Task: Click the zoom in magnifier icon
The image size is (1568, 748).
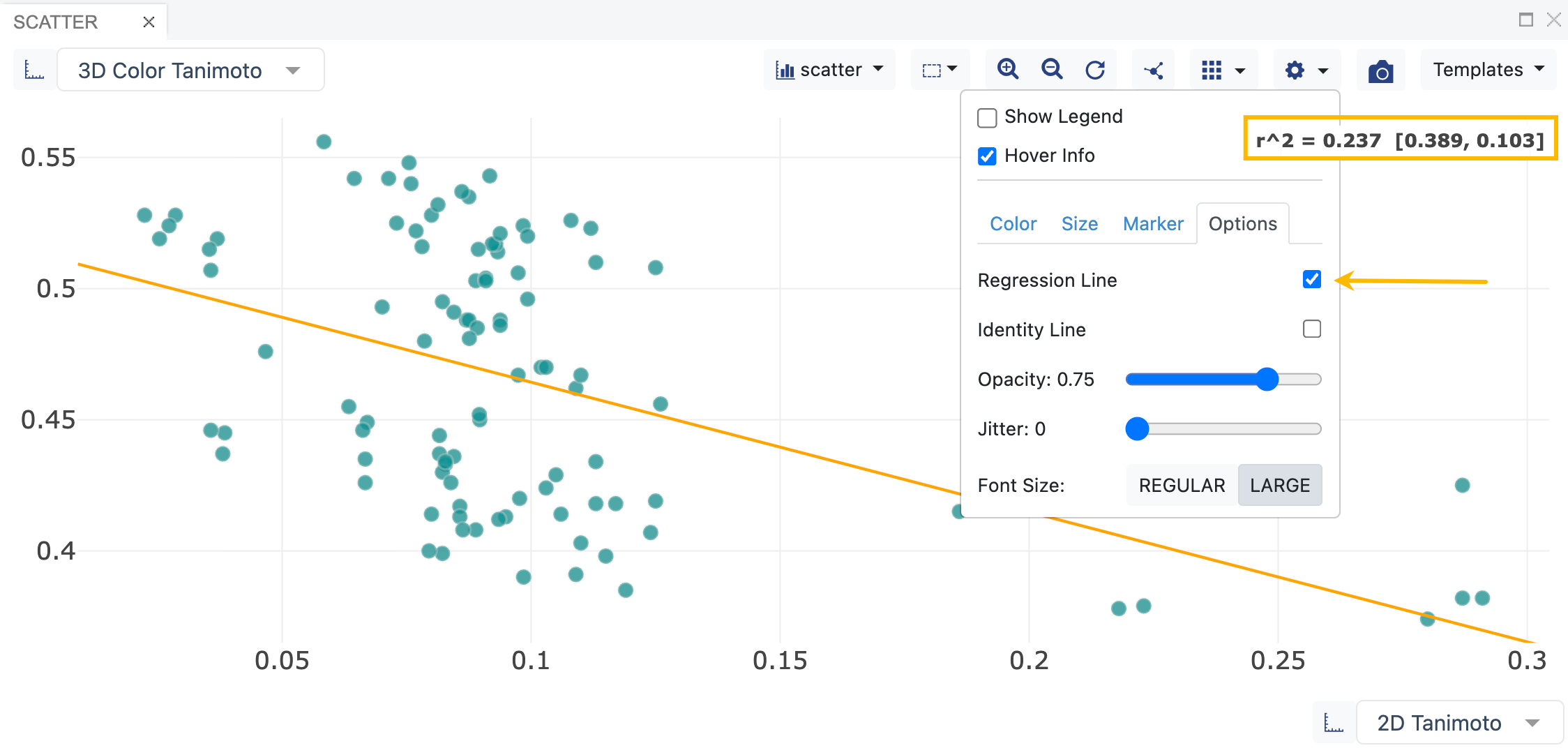Action: 1007,70
